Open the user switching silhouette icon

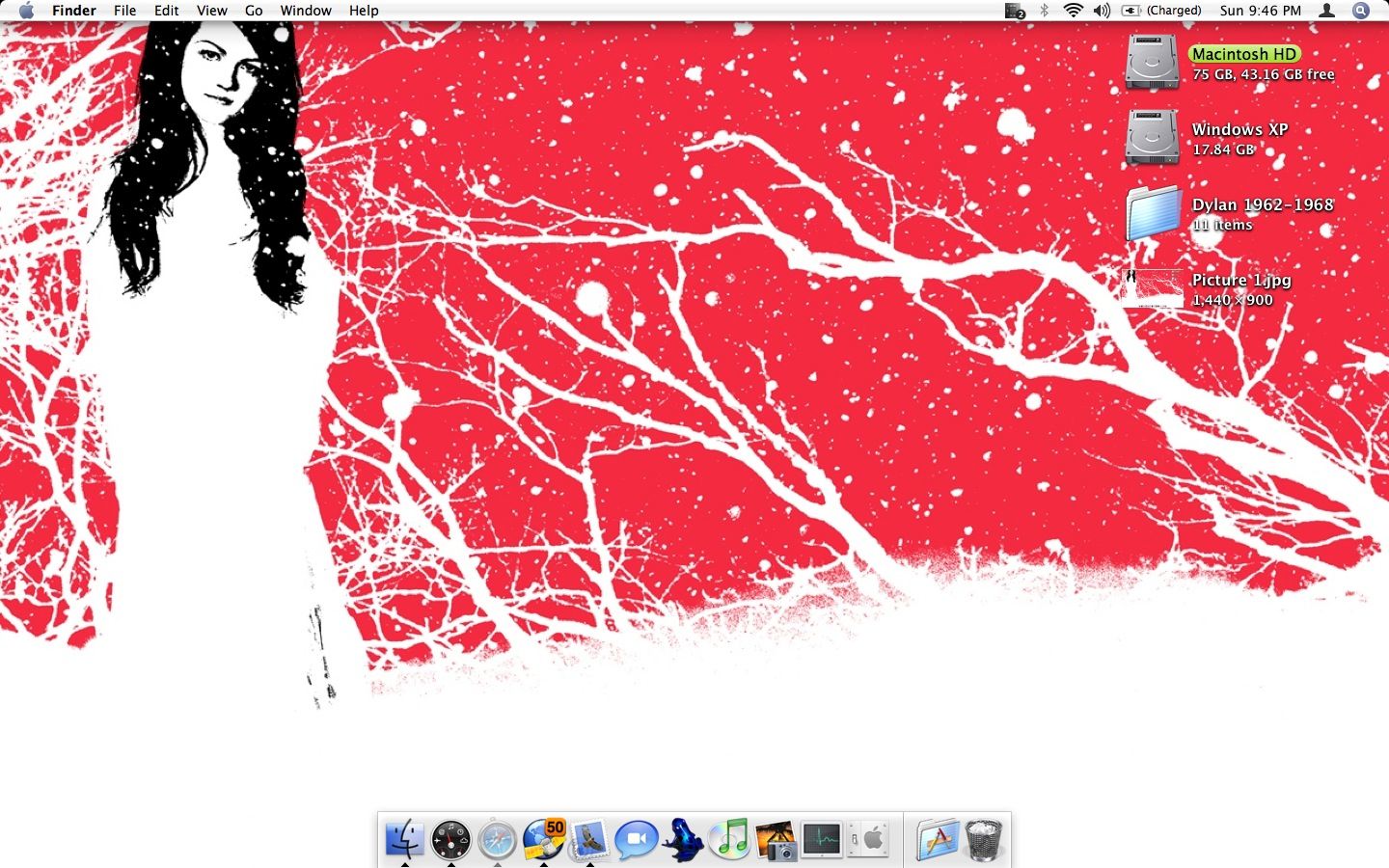tap(1327, 11)
